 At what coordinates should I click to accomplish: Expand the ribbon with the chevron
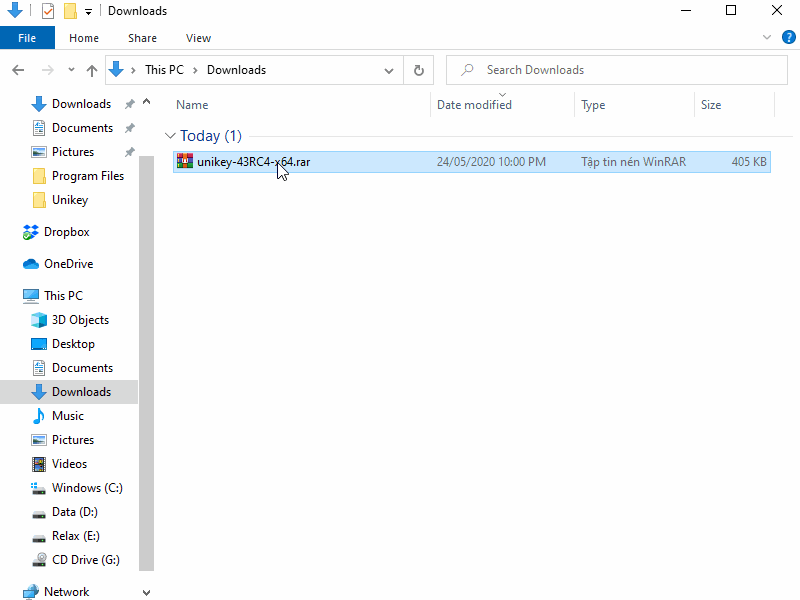tap(767, 37)
